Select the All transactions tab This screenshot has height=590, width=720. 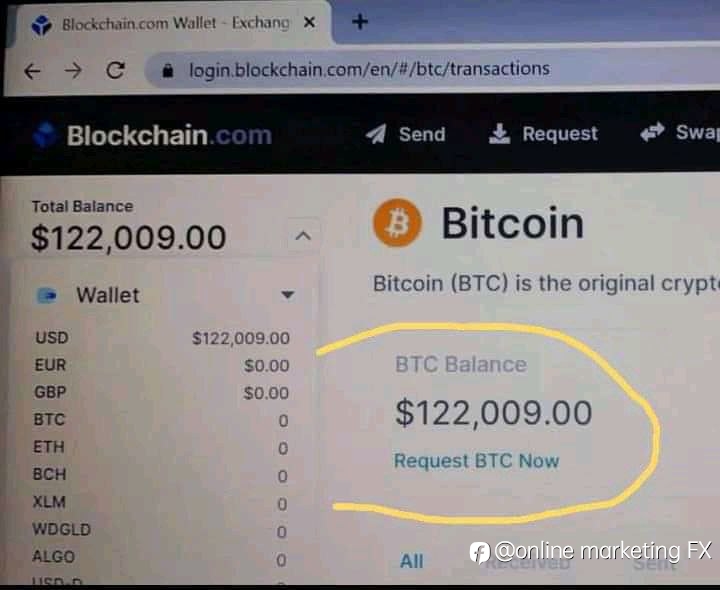(411, 561)
